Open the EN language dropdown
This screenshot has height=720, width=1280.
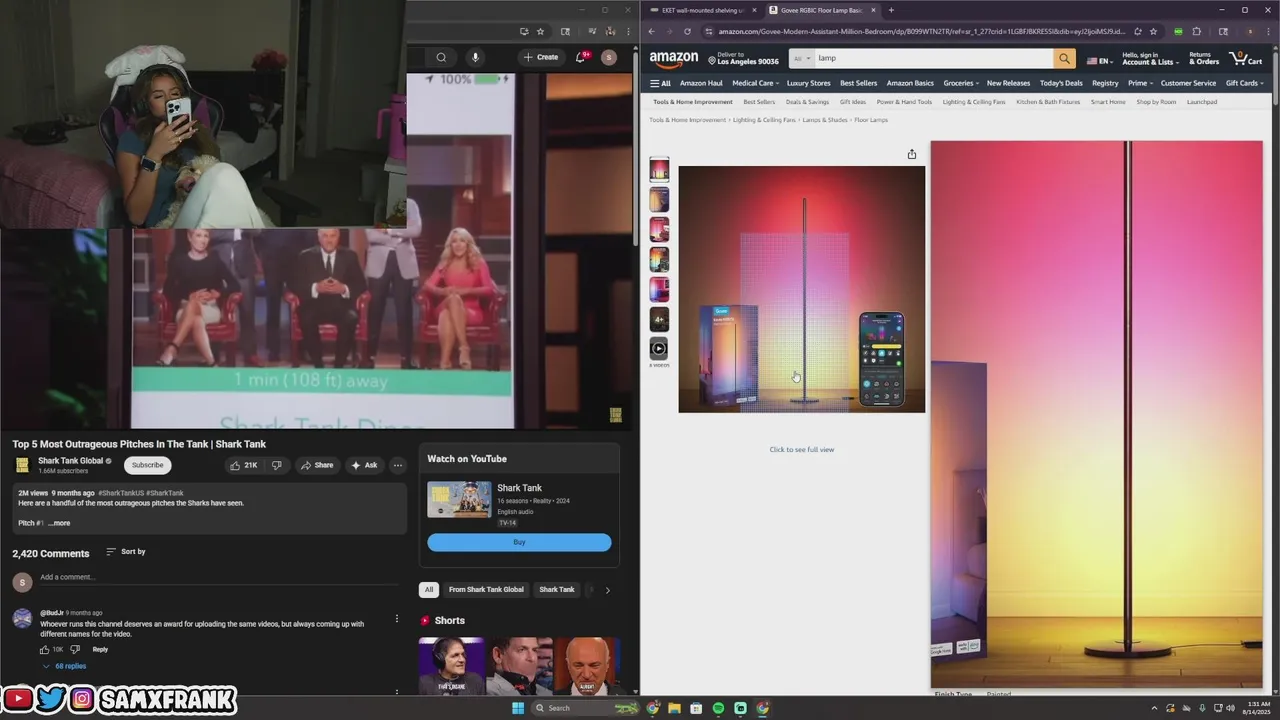click(x=1099, y=60)
